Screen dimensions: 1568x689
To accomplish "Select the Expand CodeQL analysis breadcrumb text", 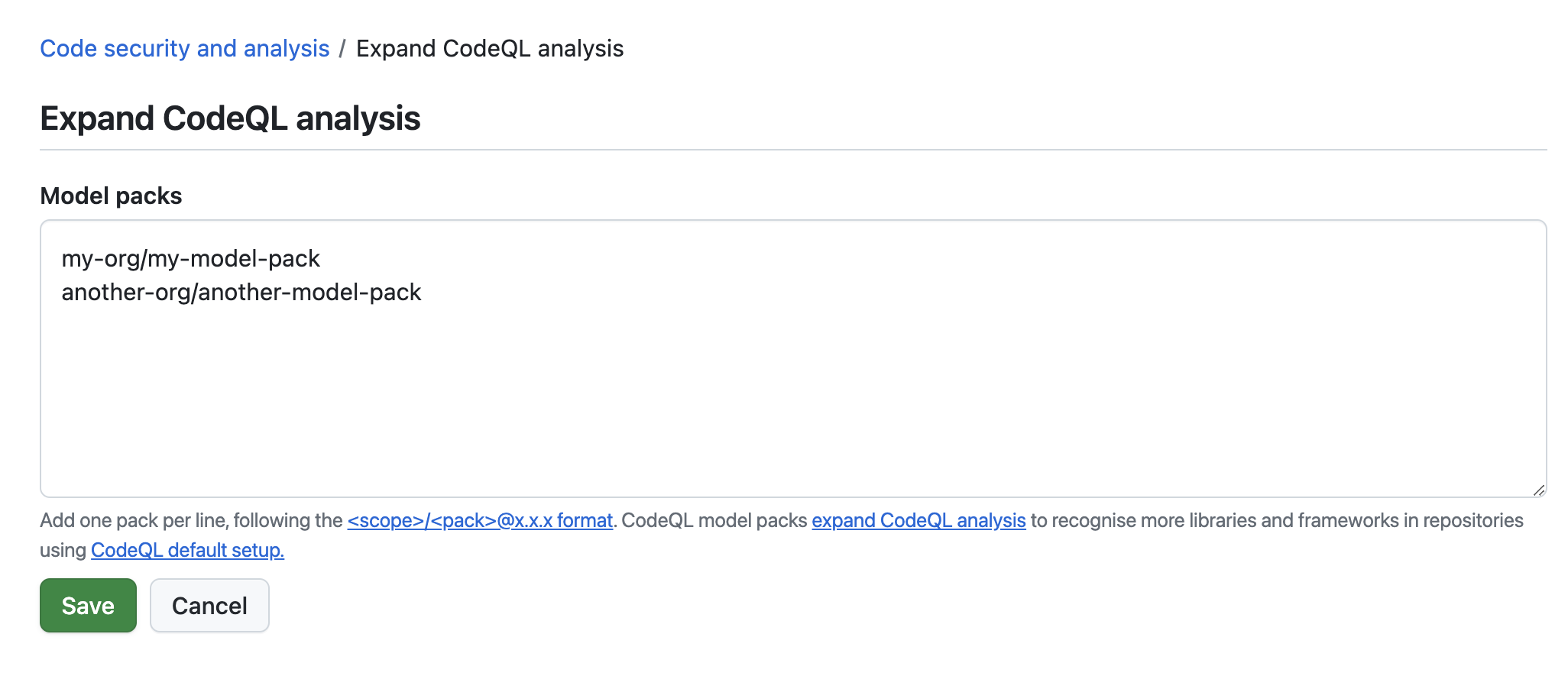I will point(490,48).
